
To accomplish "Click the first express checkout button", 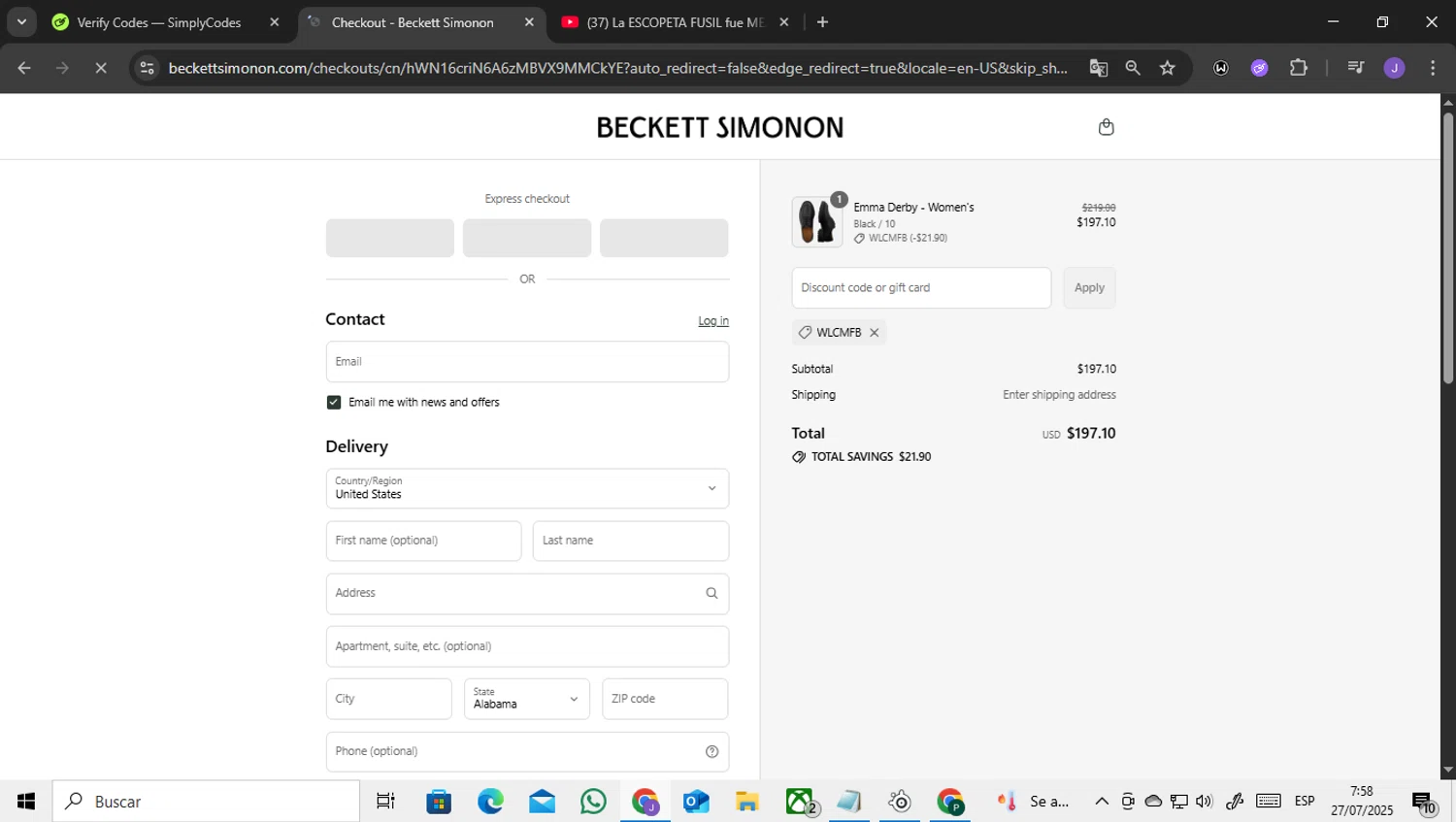I will pyautogui.click(x=390, y=238).
